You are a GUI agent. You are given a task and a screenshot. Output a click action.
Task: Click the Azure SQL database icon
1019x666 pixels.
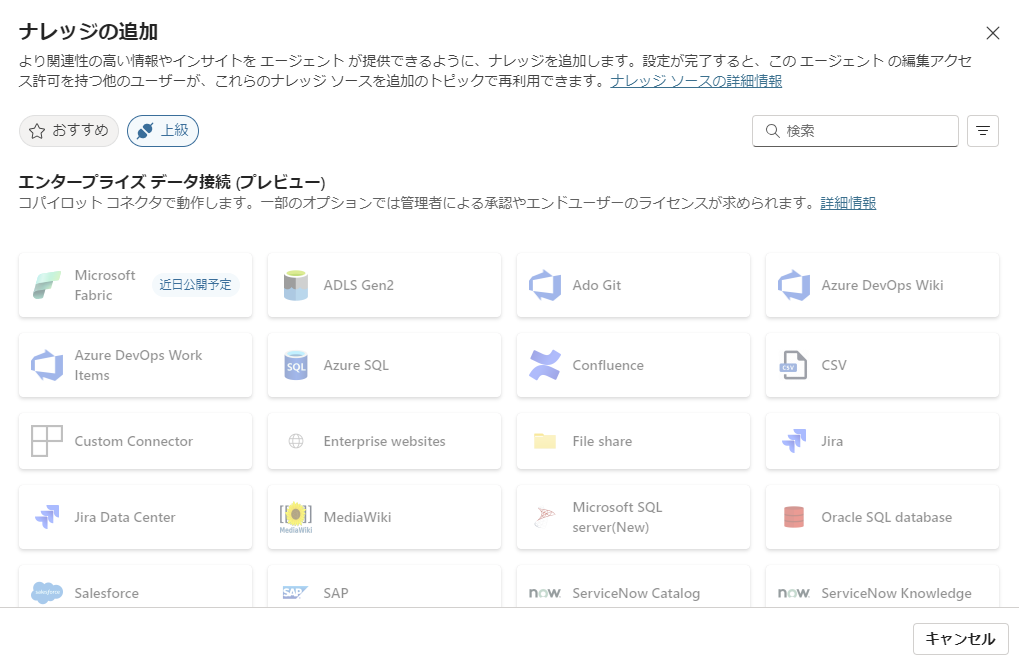tap(296, 365)
